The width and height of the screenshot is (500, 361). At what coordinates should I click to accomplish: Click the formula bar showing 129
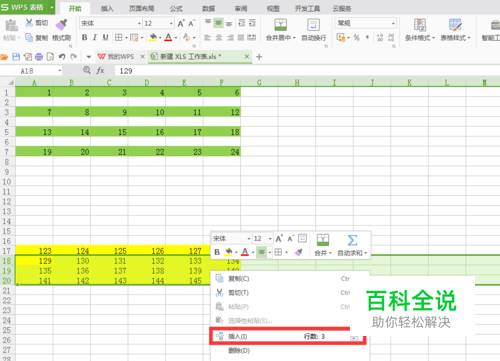[307, 71]
